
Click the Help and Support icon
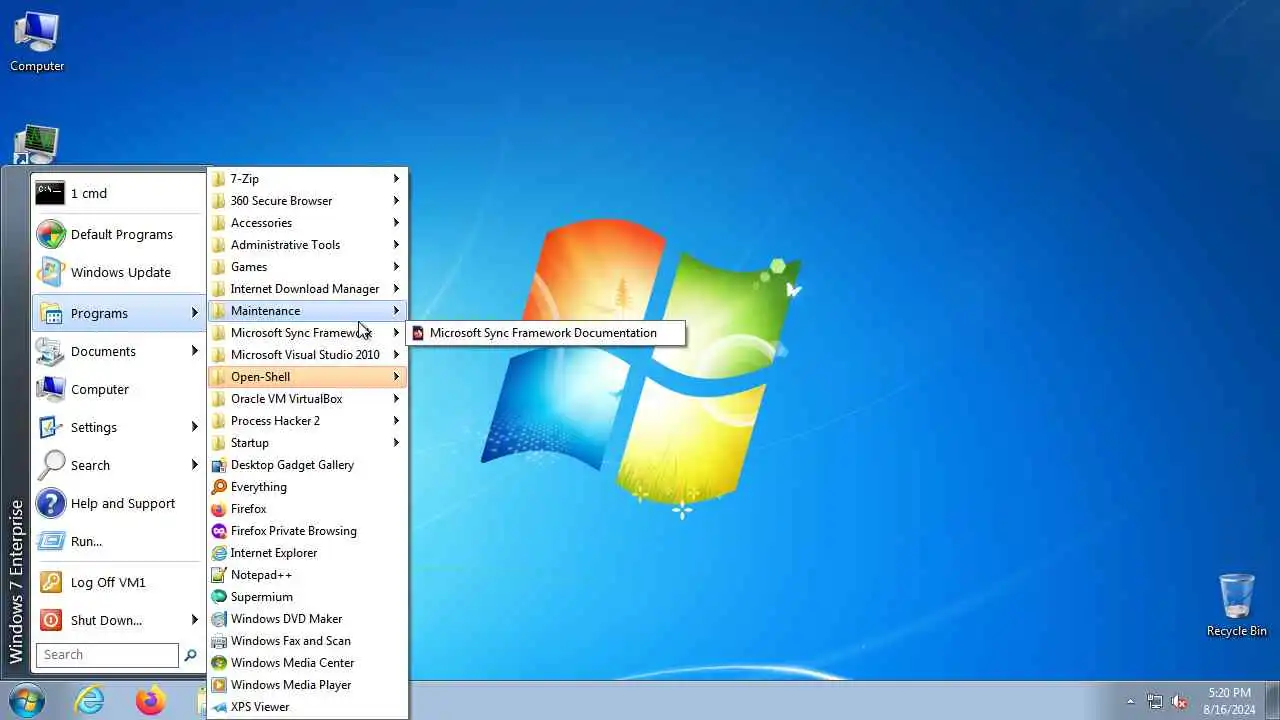(x=50, y=503)
